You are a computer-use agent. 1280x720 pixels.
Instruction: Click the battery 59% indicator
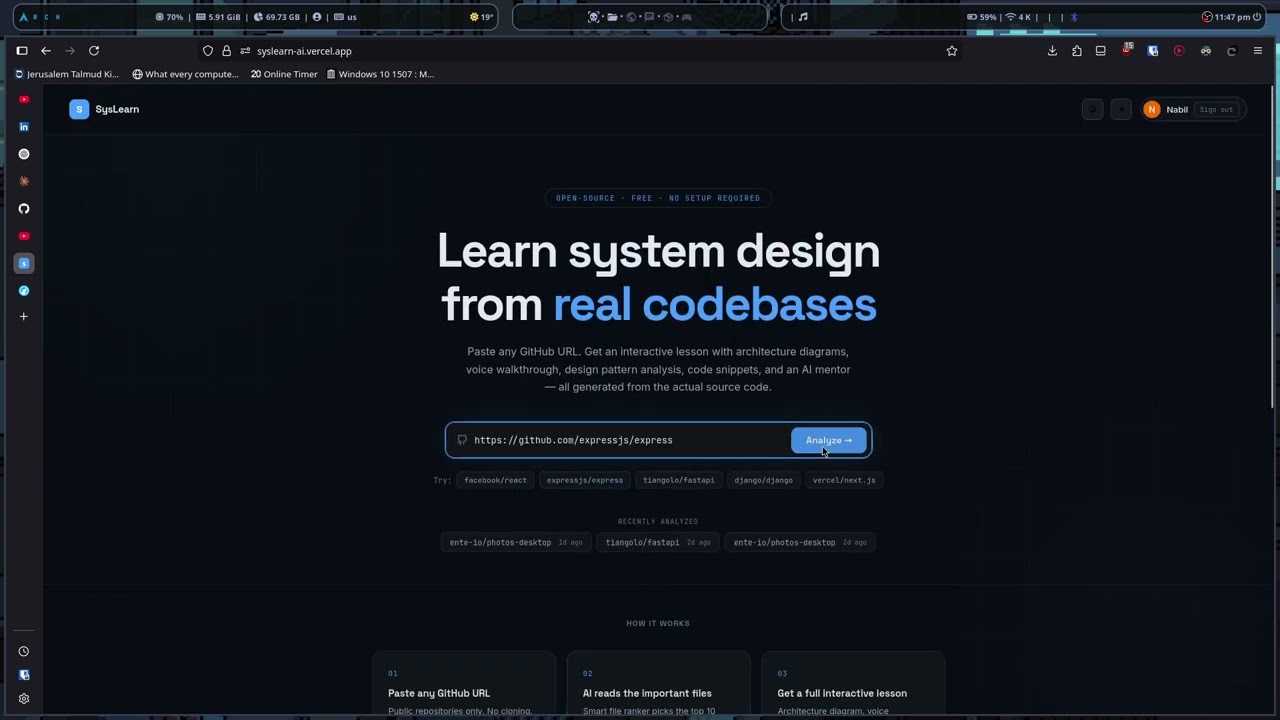pyautogui.click(x=981, y=17)
